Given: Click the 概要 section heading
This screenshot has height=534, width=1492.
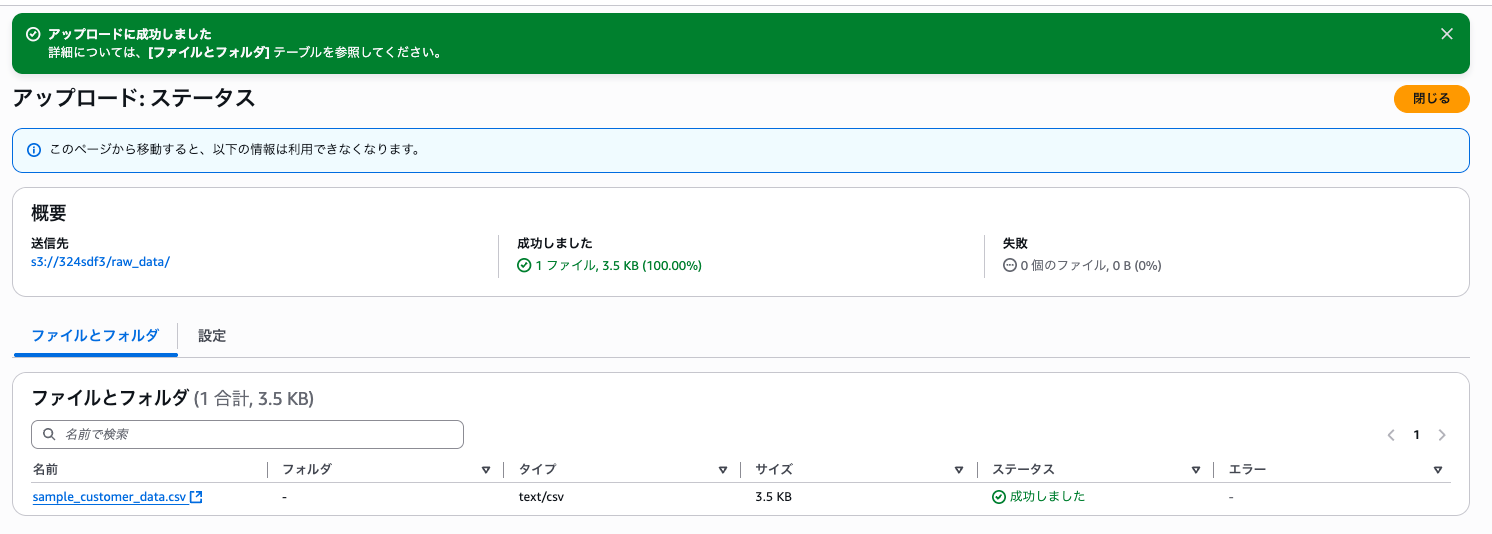Looking at the screenshot, I should pyautogui.click(x=49, y=214).
